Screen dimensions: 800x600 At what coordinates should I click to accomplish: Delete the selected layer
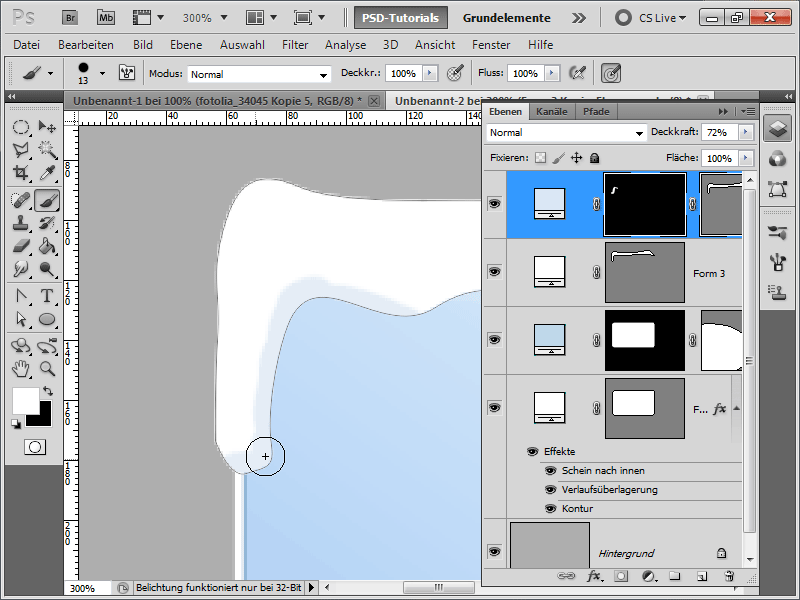(x=729, y=576)
